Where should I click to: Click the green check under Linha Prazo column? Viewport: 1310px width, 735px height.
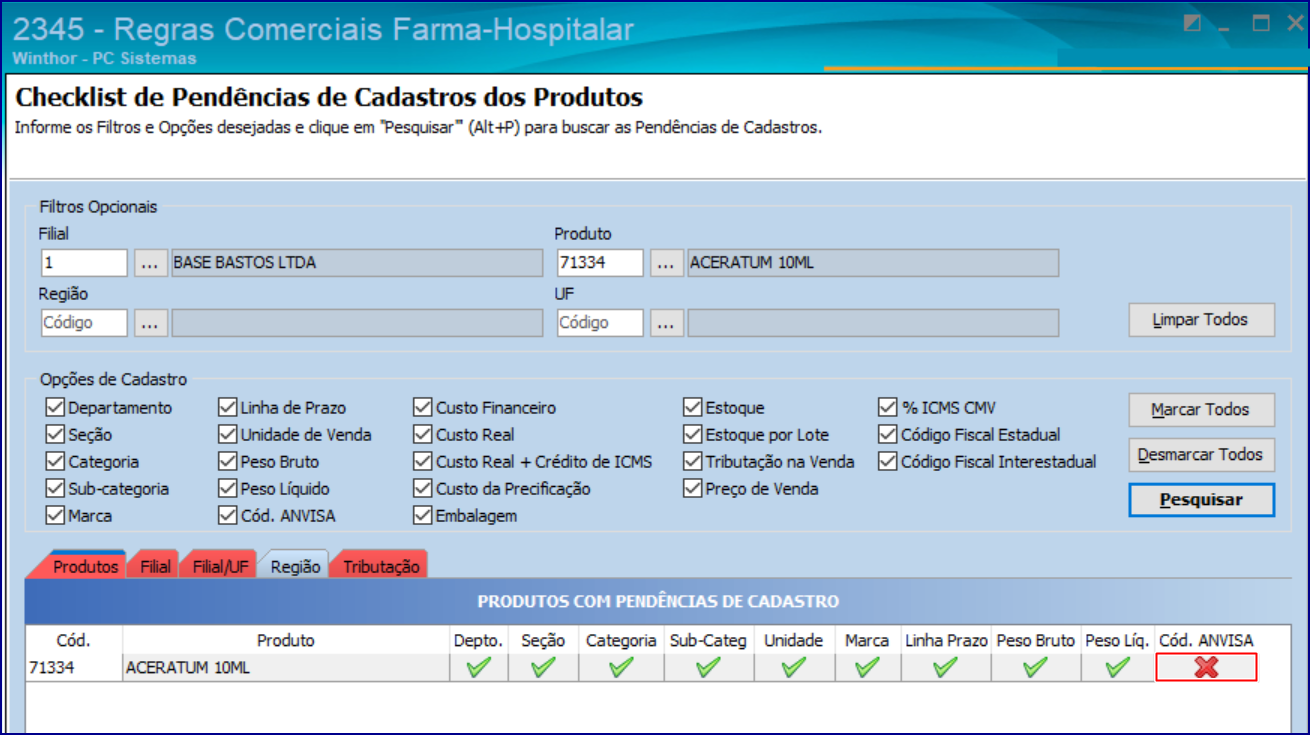click(x=945, y=668)
